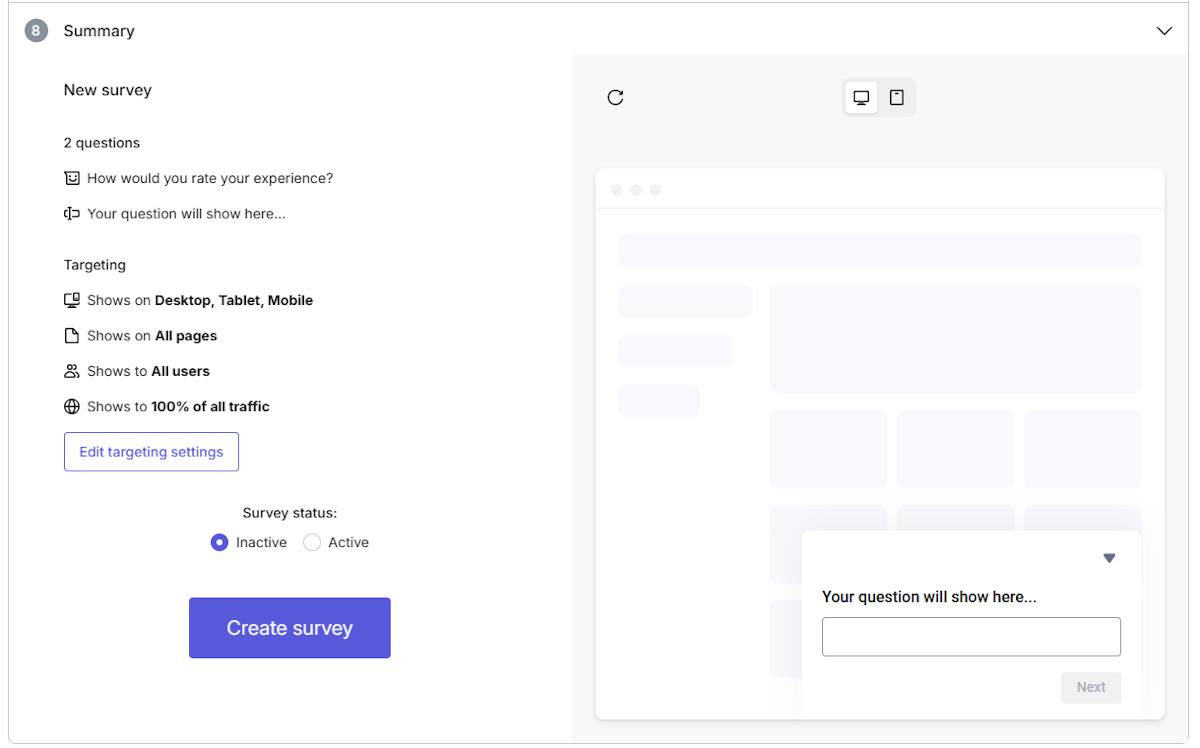Collapse the Summary section
The image size is (1200, 748).
[x=1164, y=31]
